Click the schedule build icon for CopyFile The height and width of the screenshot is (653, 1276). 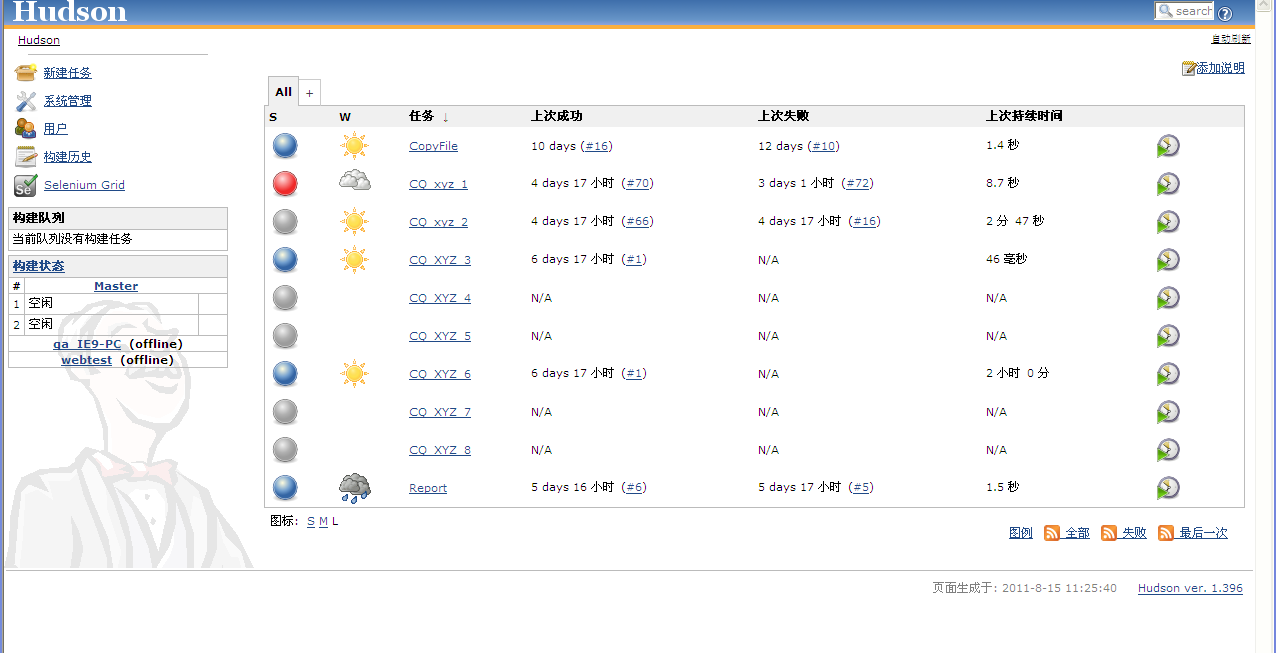pyautogui.click(x=1168, y=146)
